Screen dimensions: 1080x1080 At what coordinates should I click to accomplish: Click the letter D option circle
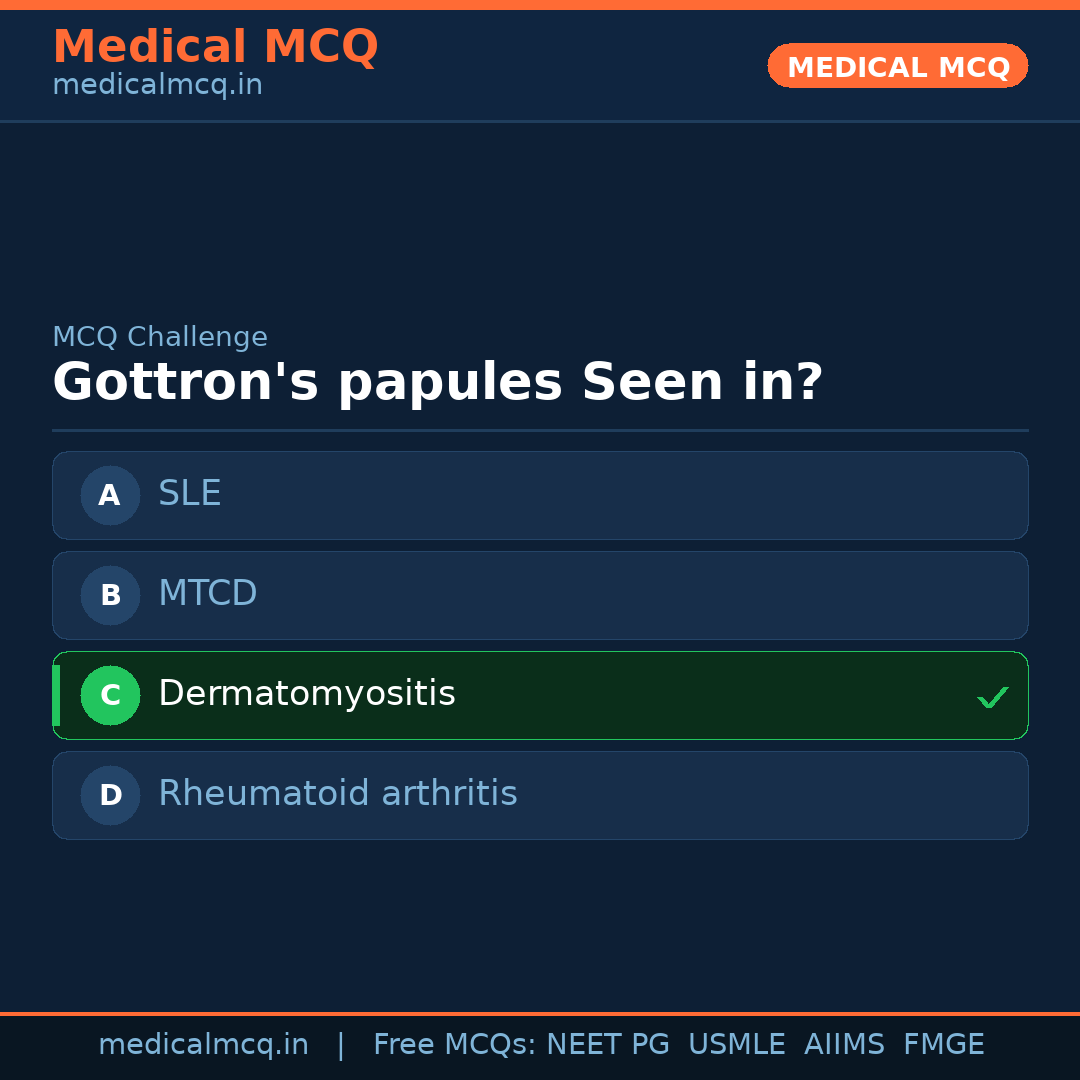click(110, 795)
